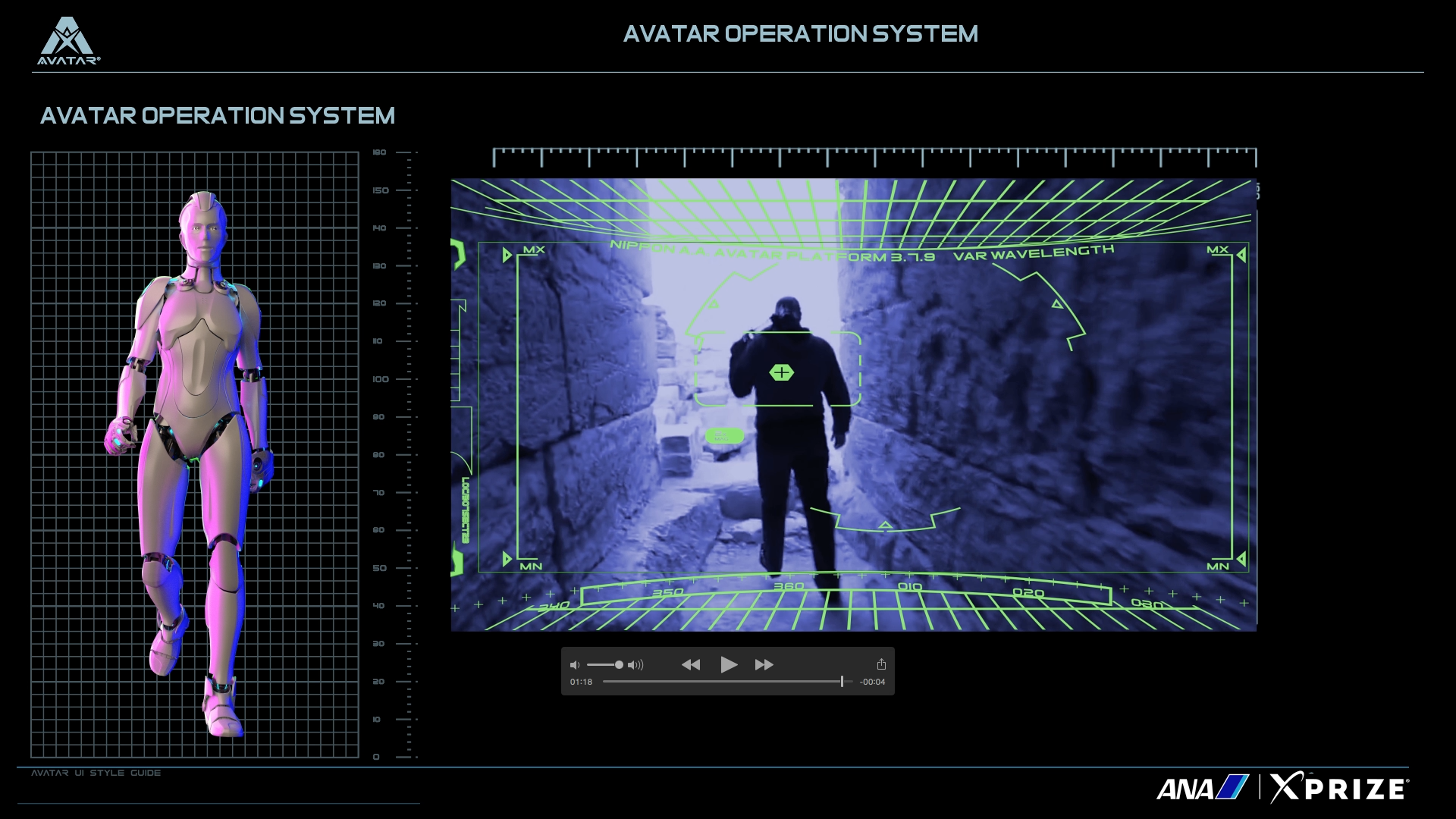Click the volume slider knob

(619, 665)
